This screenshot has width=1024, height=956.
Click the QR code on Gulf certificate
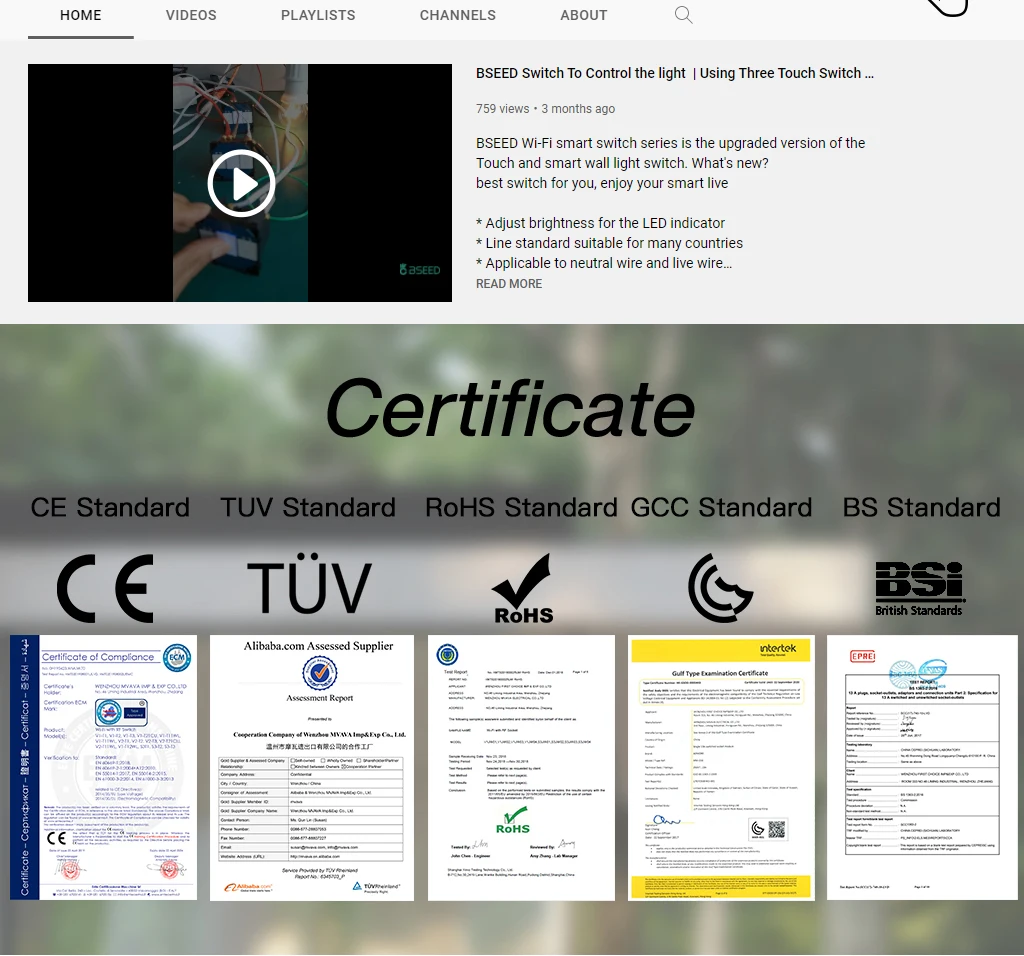tap(776, 829)
